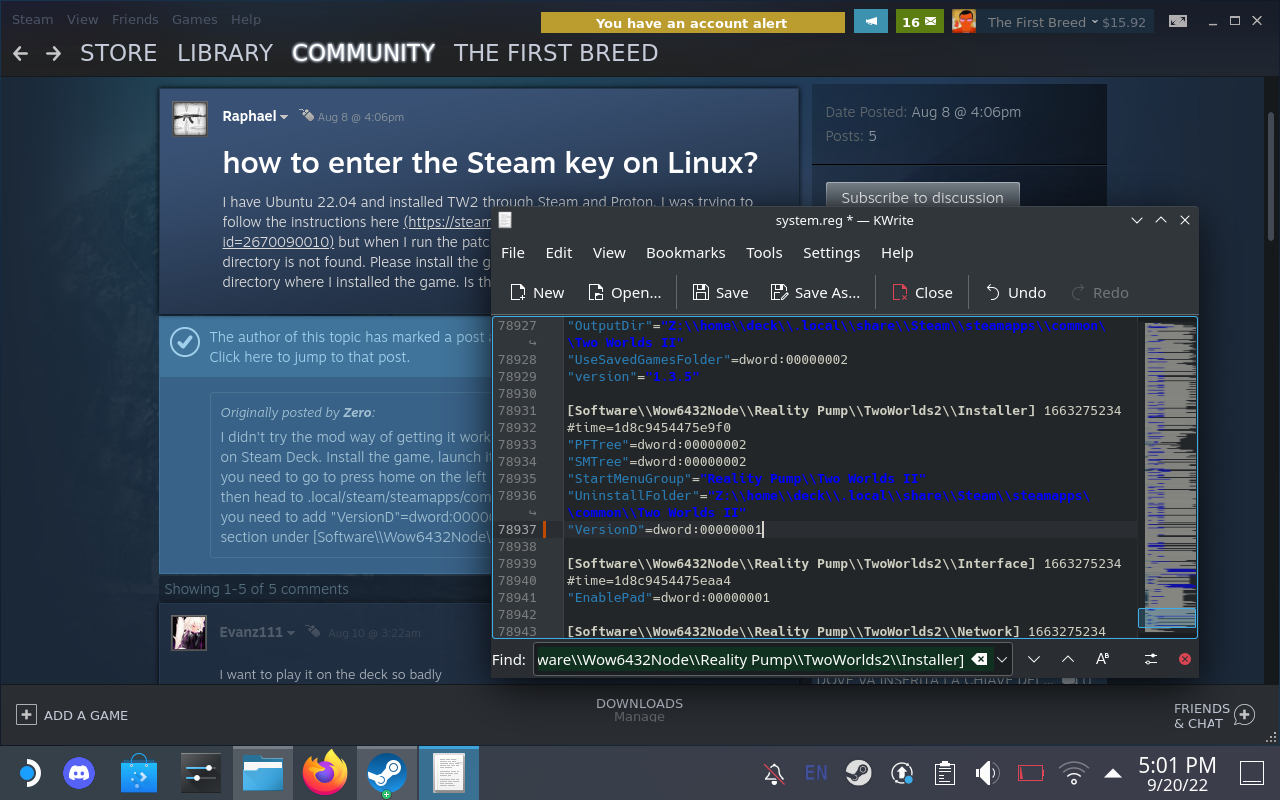Click the Evanz111 commenter avatar

(x=190, y=634)
